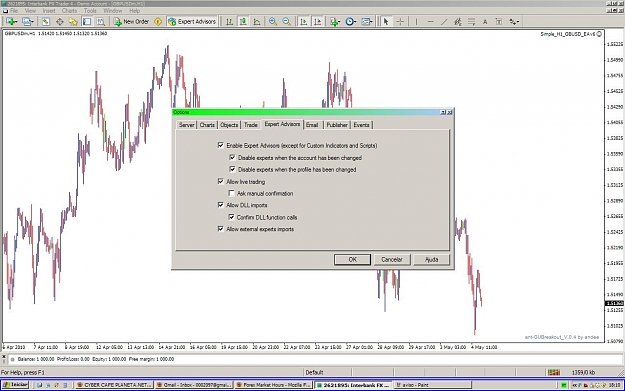
Task: Open the View menu
Action: click(x=30, y=11)
